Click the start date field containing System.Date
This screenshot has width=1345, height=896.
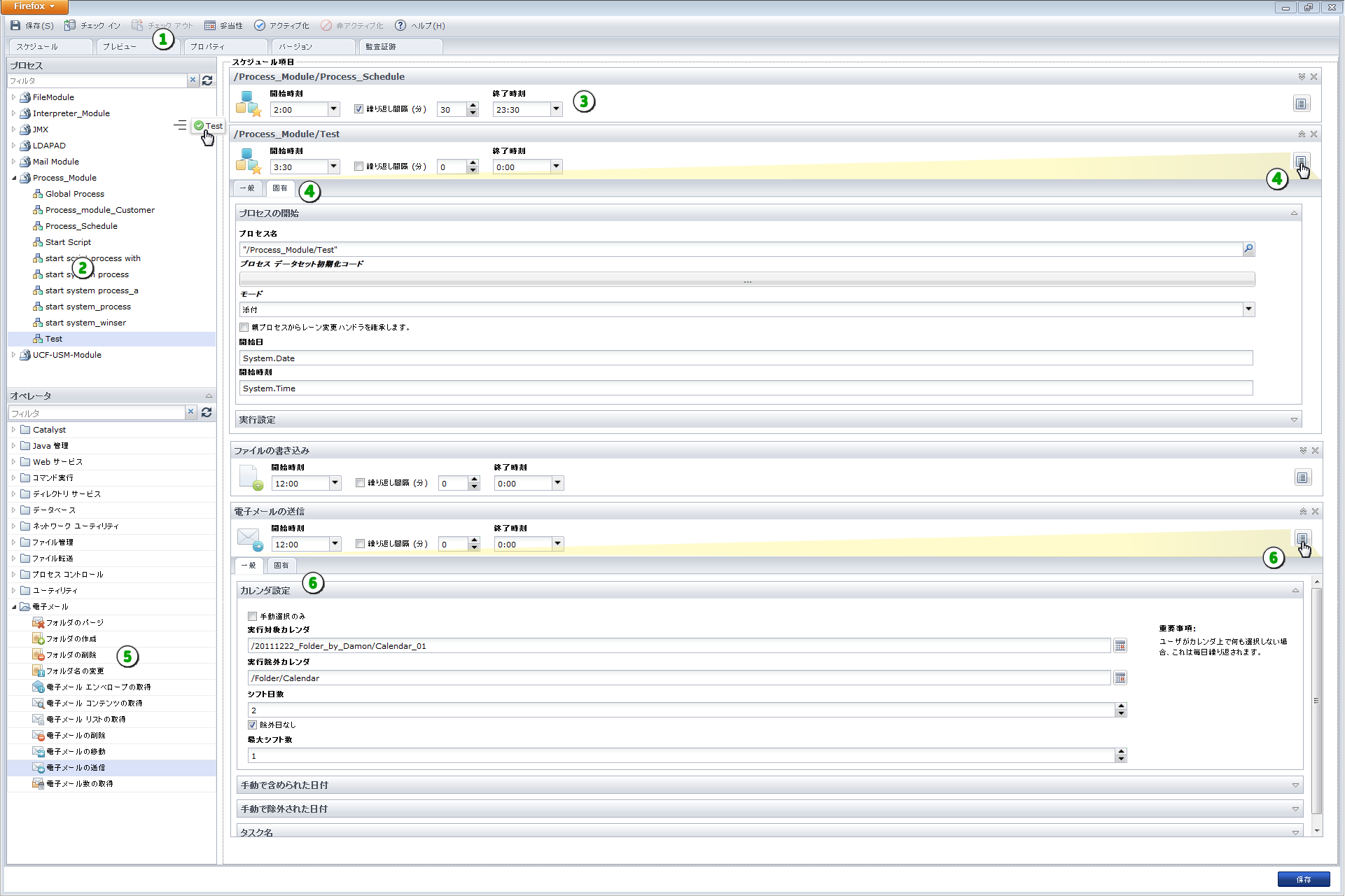click(x=746, y=358)
